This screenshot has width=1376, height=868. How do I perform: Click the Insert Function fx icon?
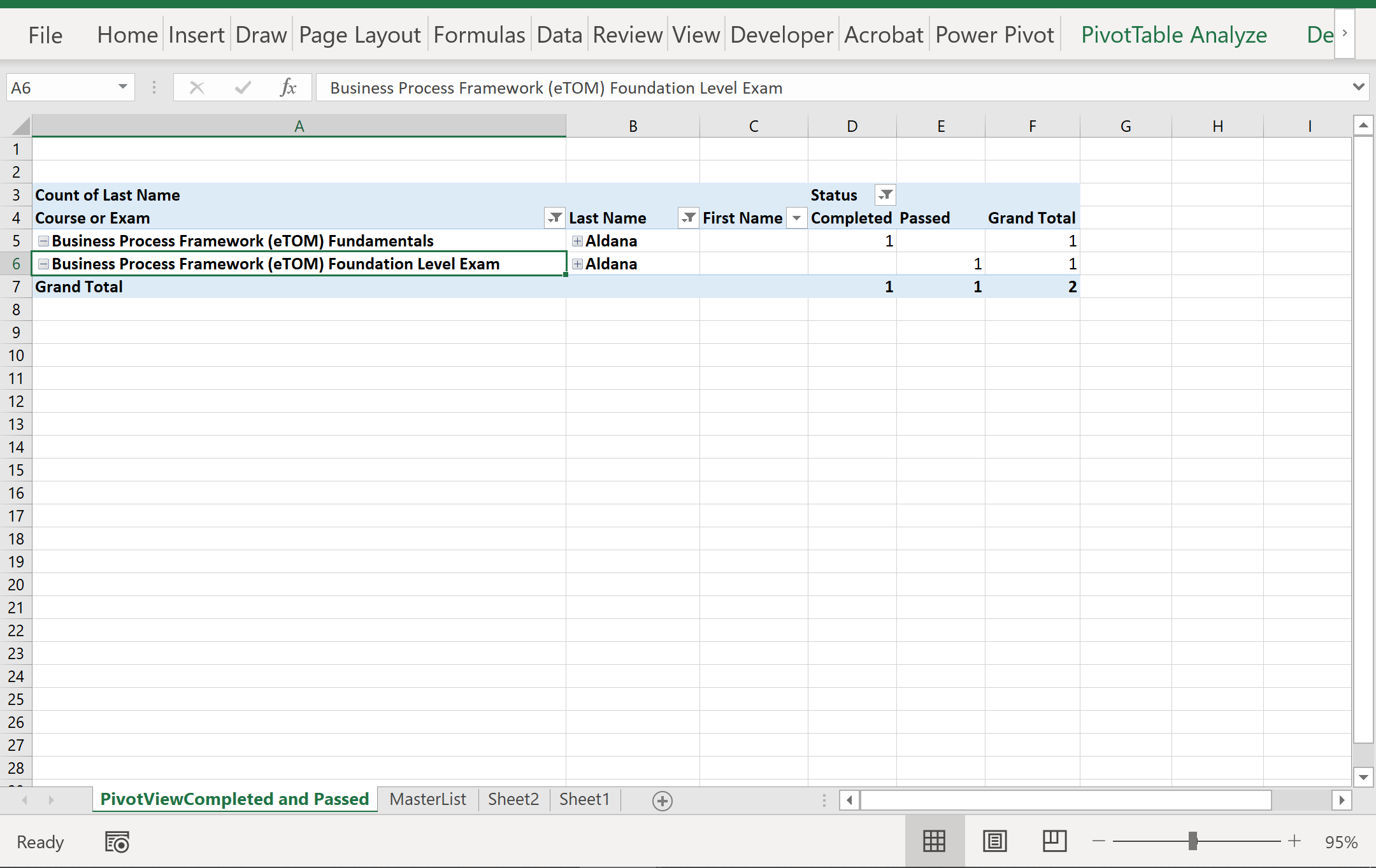coord(288,87)
